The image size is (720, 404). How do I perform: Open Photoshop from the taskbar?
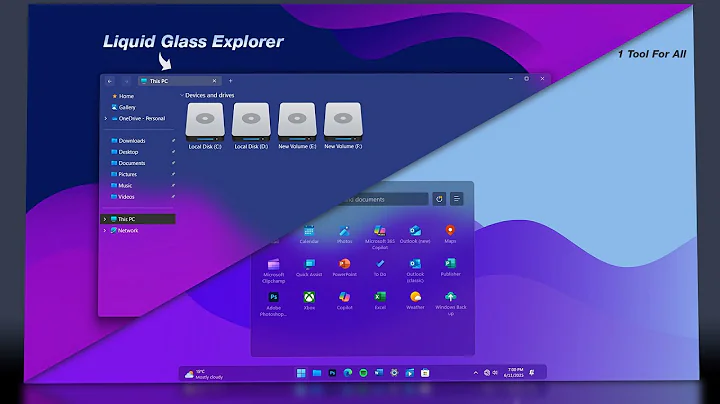332,373
